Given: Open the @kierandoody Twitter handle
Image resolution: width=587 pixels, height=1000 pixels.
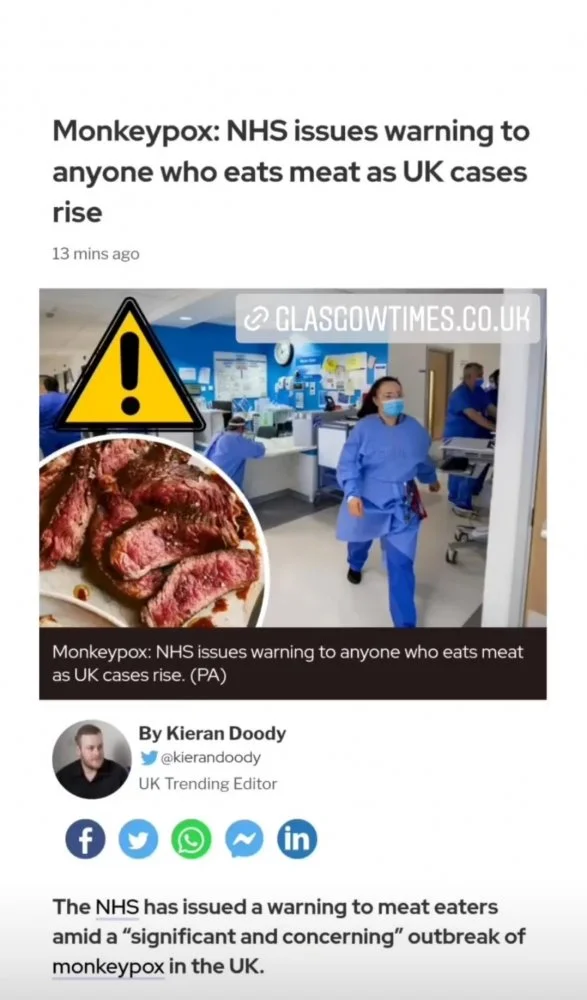Looking at the screenshot, I should click(209, 758).
